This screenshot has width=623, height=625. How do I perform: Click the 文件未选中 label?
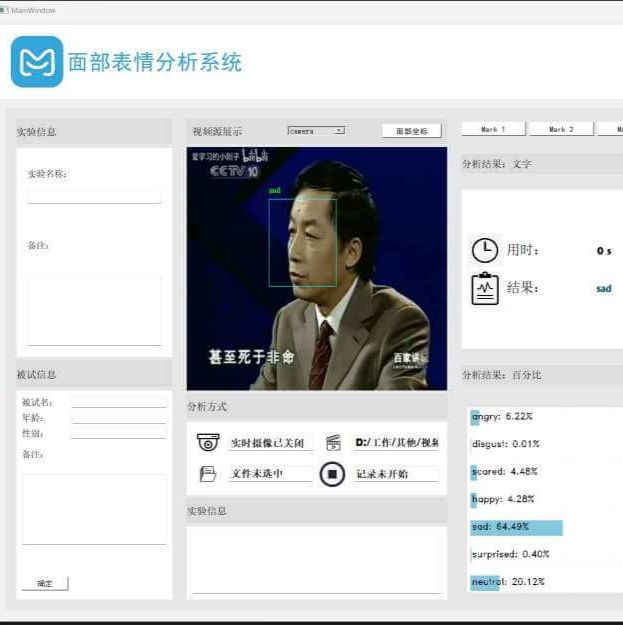click(x=257, y=474)
